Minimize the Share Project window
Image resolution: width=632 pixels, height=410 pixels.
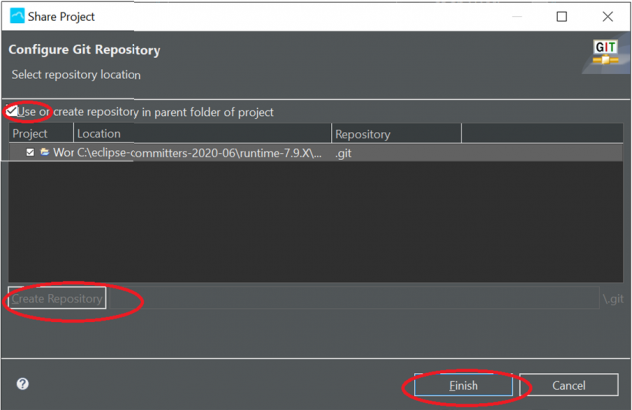coord(515,16)
